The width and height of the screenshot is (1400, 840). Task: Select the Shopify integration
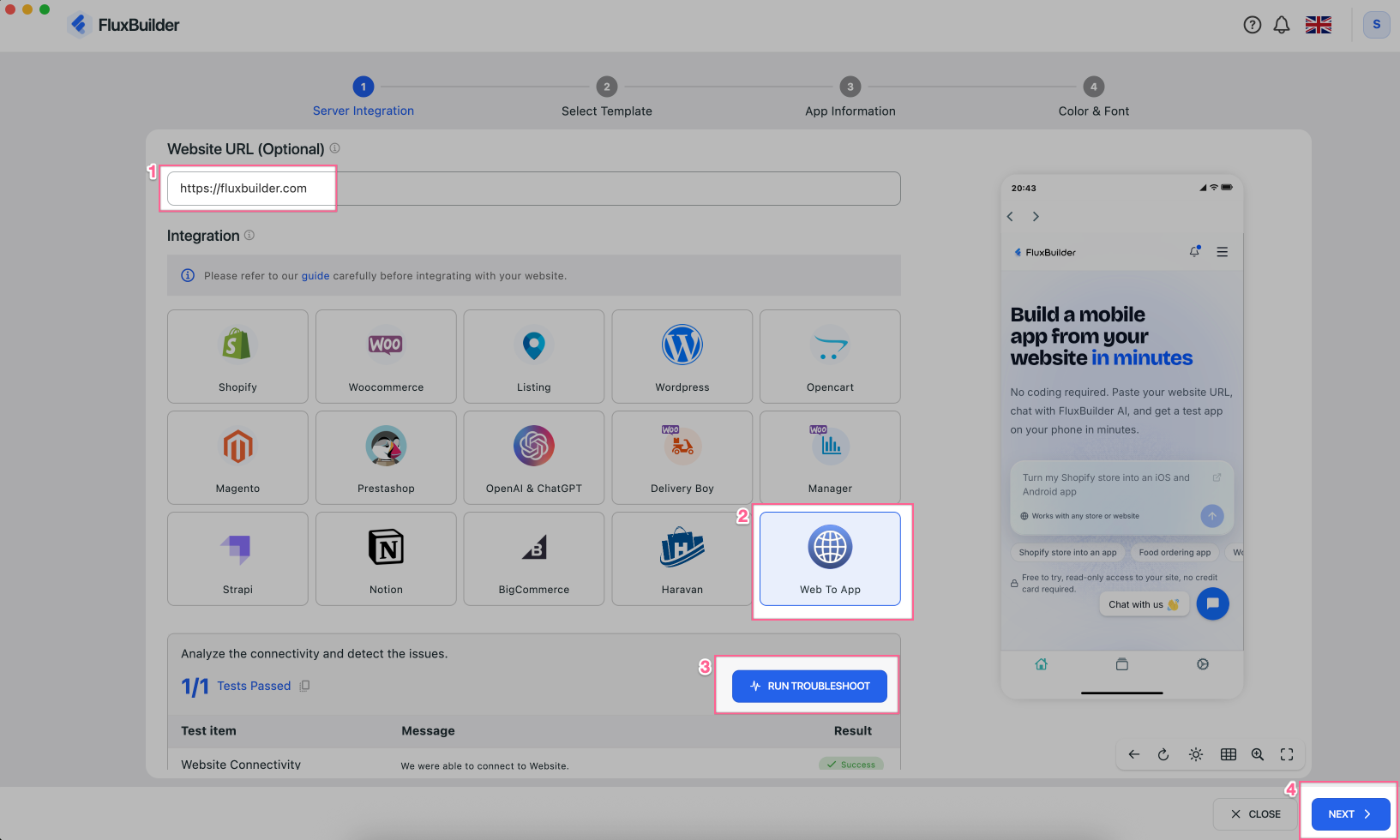pyautogui.click(x=237, y=357)
